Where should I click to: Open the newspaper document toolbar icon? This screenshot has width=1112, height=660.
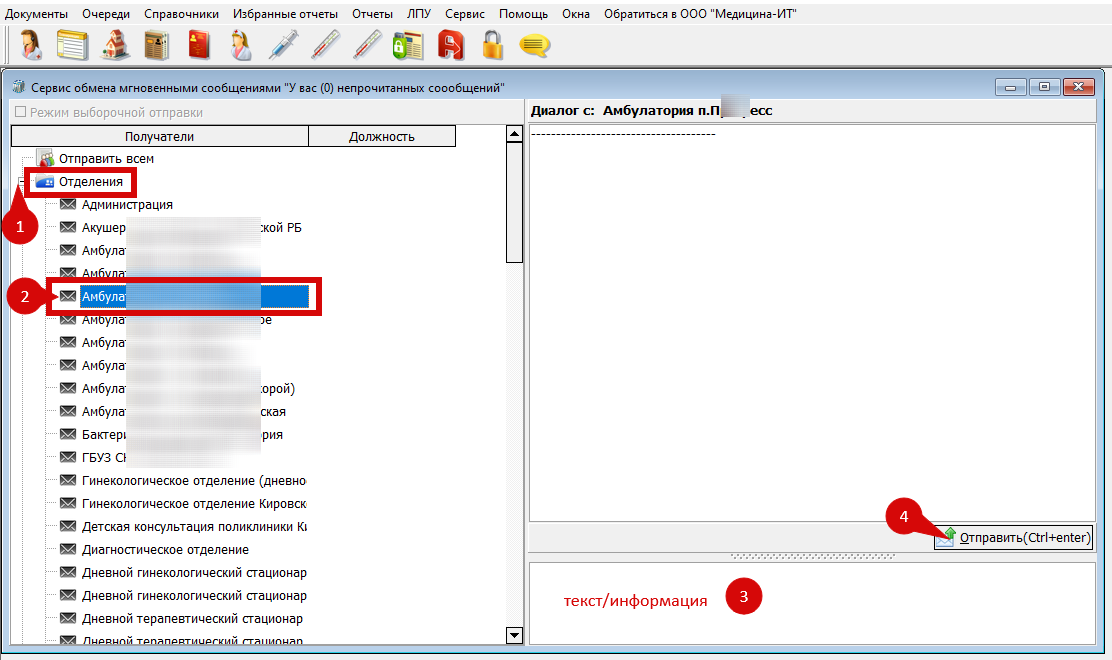[x=157, y=45]
